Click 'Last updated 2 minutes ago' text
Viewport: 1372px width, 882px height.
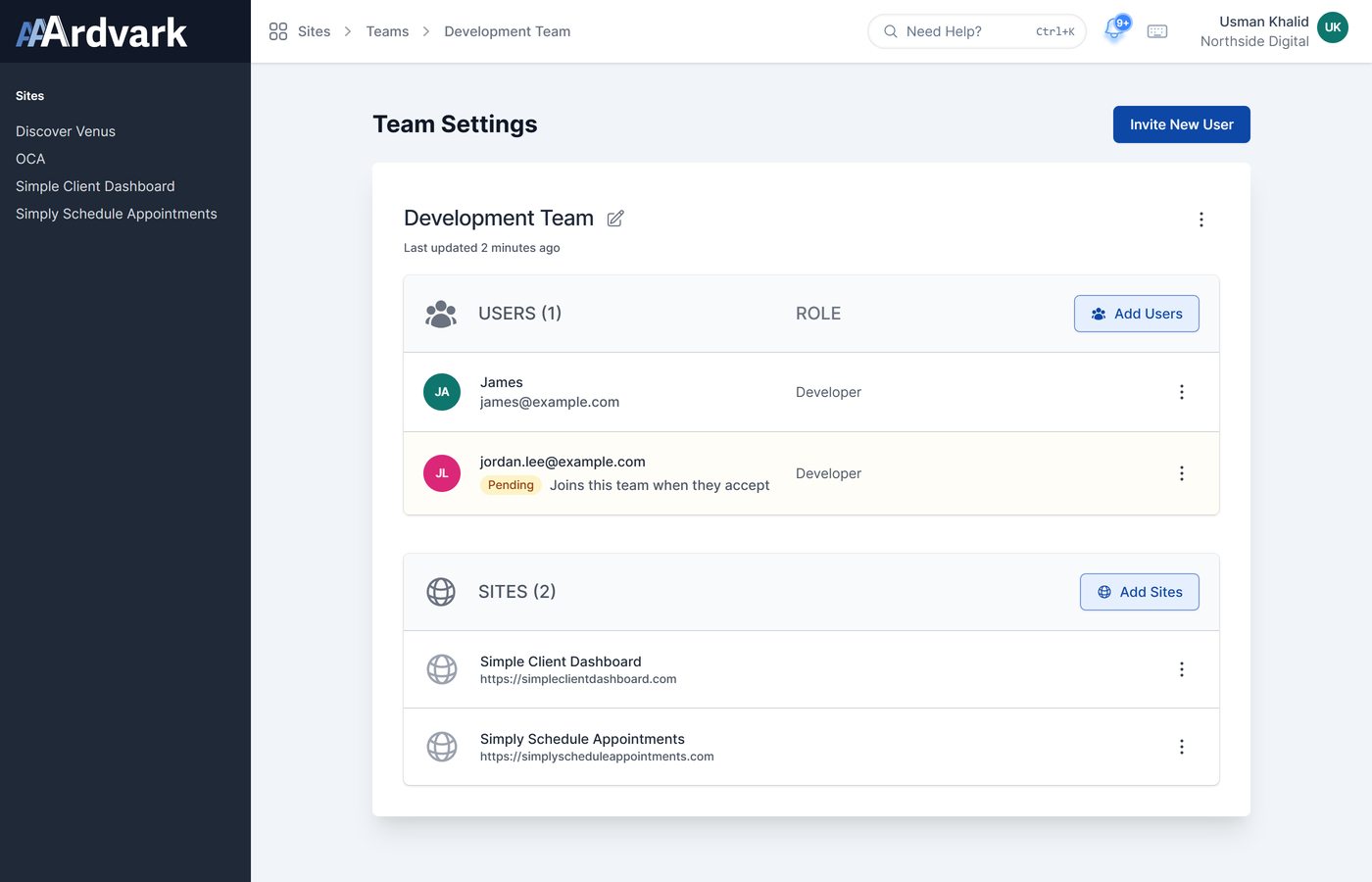482,248
